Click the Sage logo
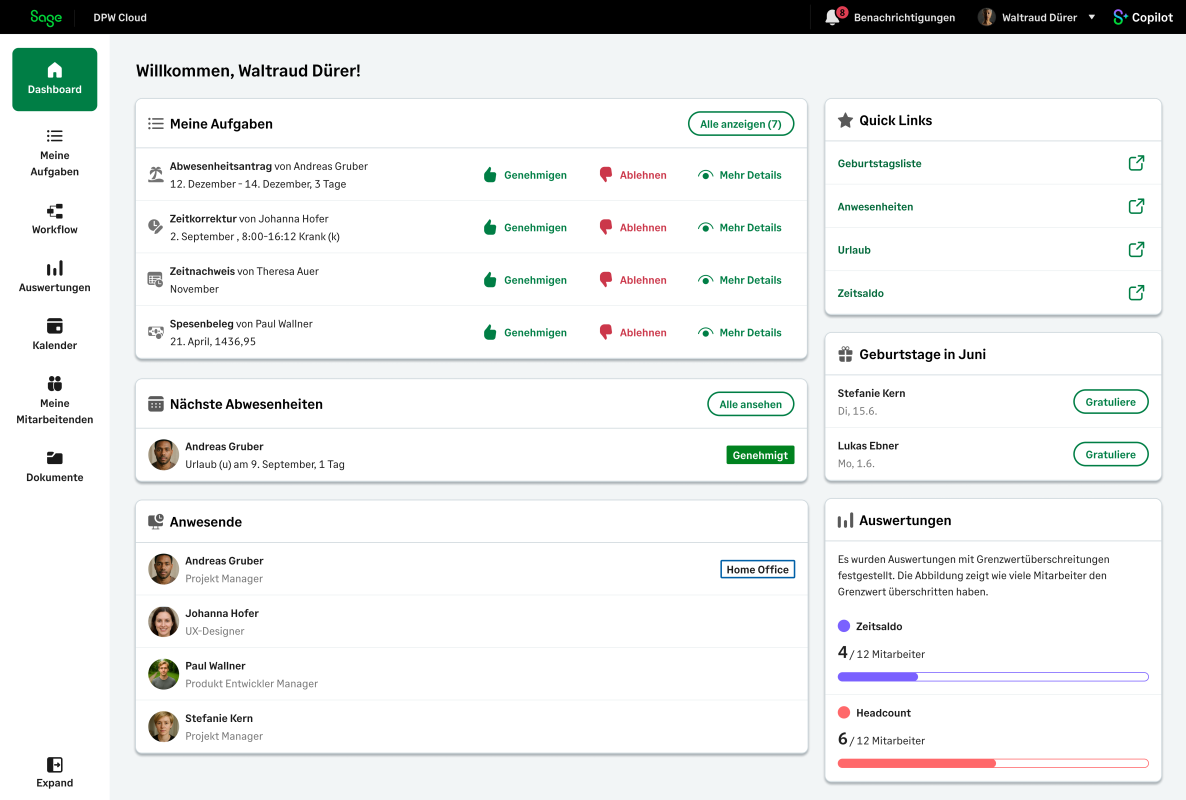 click(x=46, y=17)
